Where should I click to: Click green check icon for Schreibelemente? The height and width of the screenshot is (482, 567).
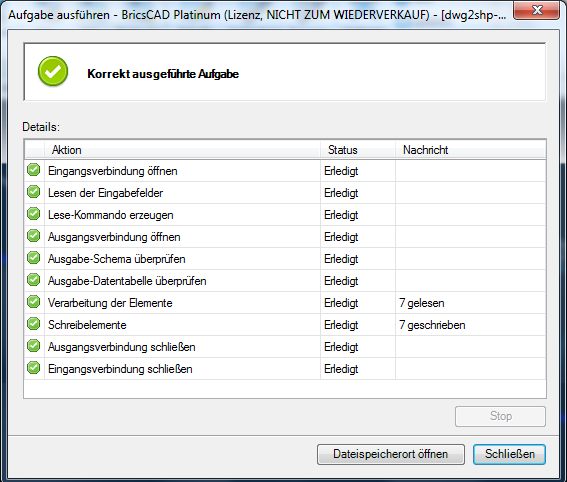point(34,324)
